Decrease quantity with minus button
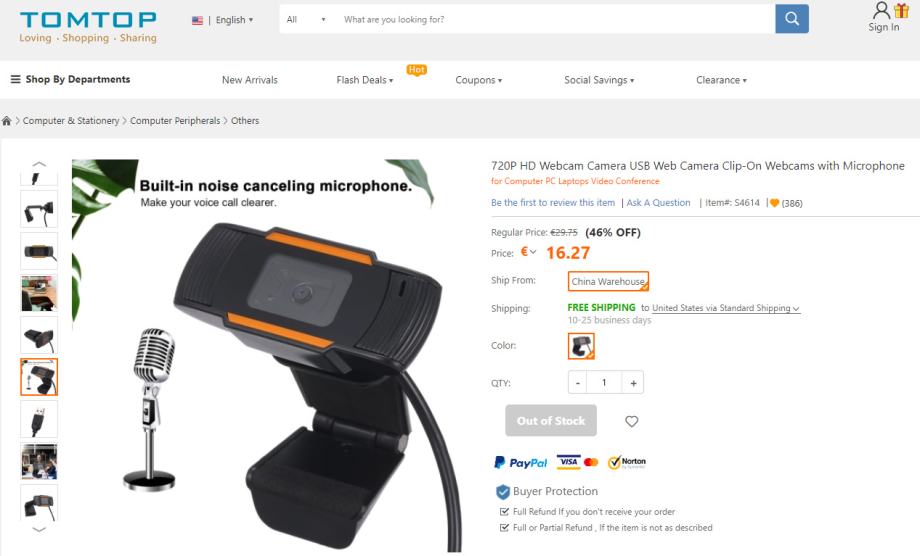Image resolution: width=920 pixels, height=556 pixels. (578, 383)
